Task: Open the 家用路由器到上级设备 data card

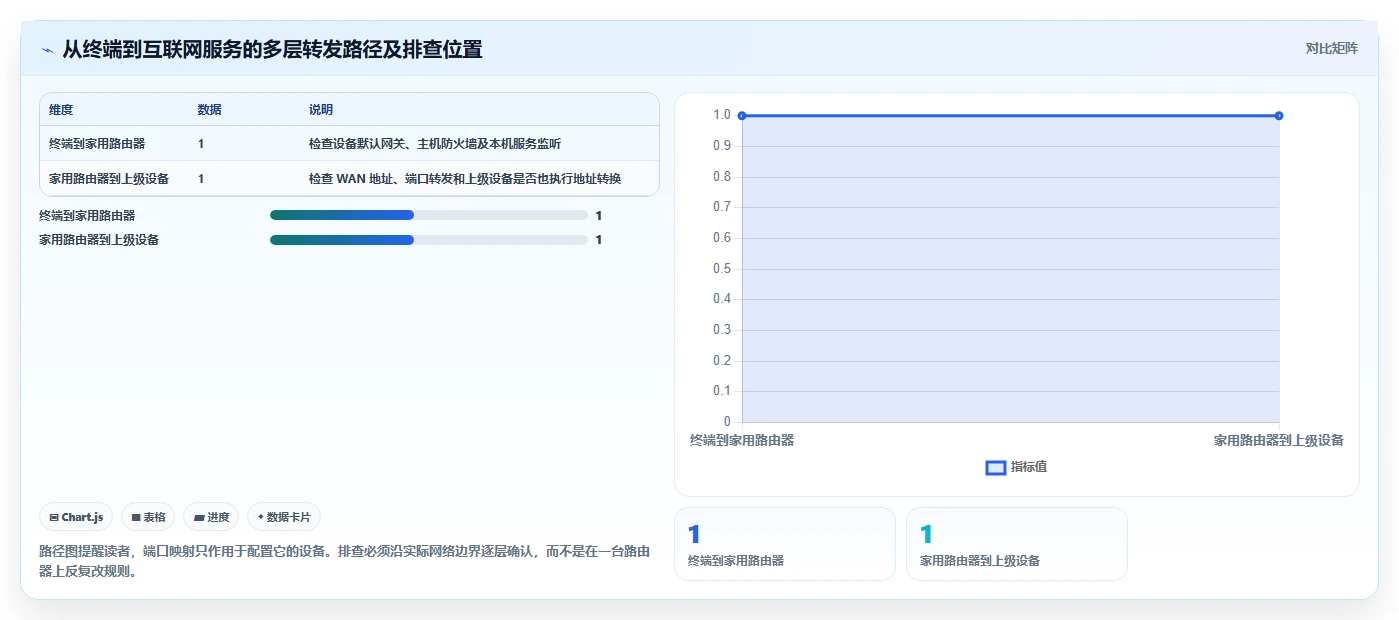Action: coord(1016,544)
